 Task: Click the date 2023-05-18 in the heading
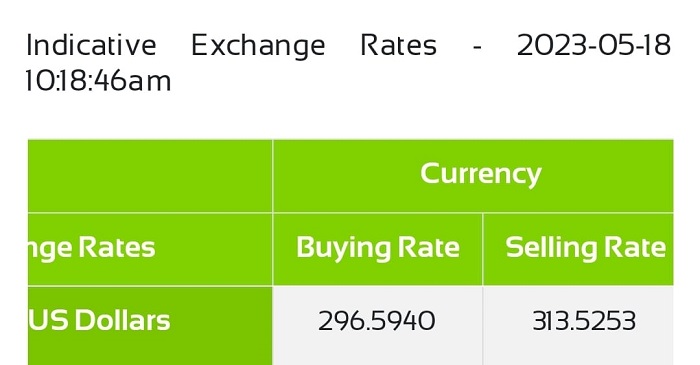(x=594, y=45)
